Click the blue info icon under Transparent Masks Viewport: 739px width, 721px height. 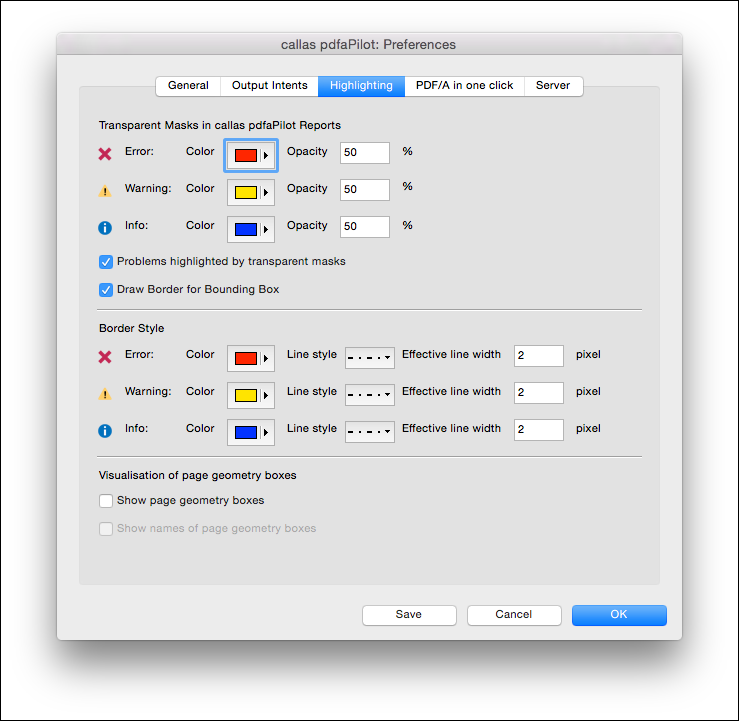pos(105,228)
